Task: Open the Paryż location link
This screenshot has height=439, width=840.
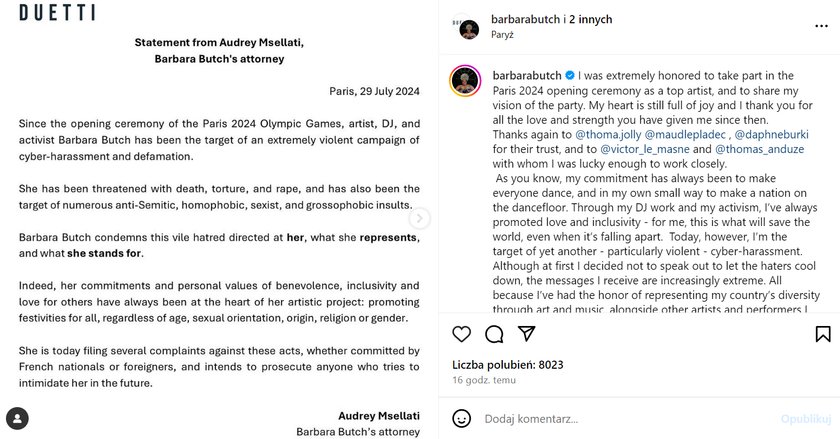Action: (x=502, y=35)
